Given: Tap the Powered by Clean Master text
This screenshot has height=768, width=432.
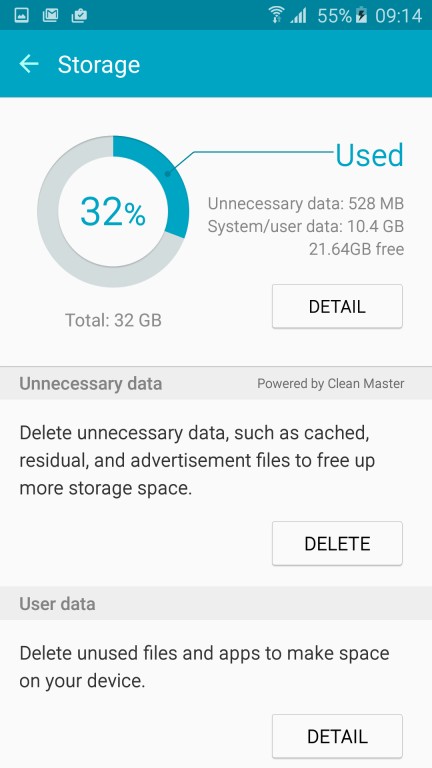Looking at the screenshot, I should pyautogui.click(x=331, y=384).
